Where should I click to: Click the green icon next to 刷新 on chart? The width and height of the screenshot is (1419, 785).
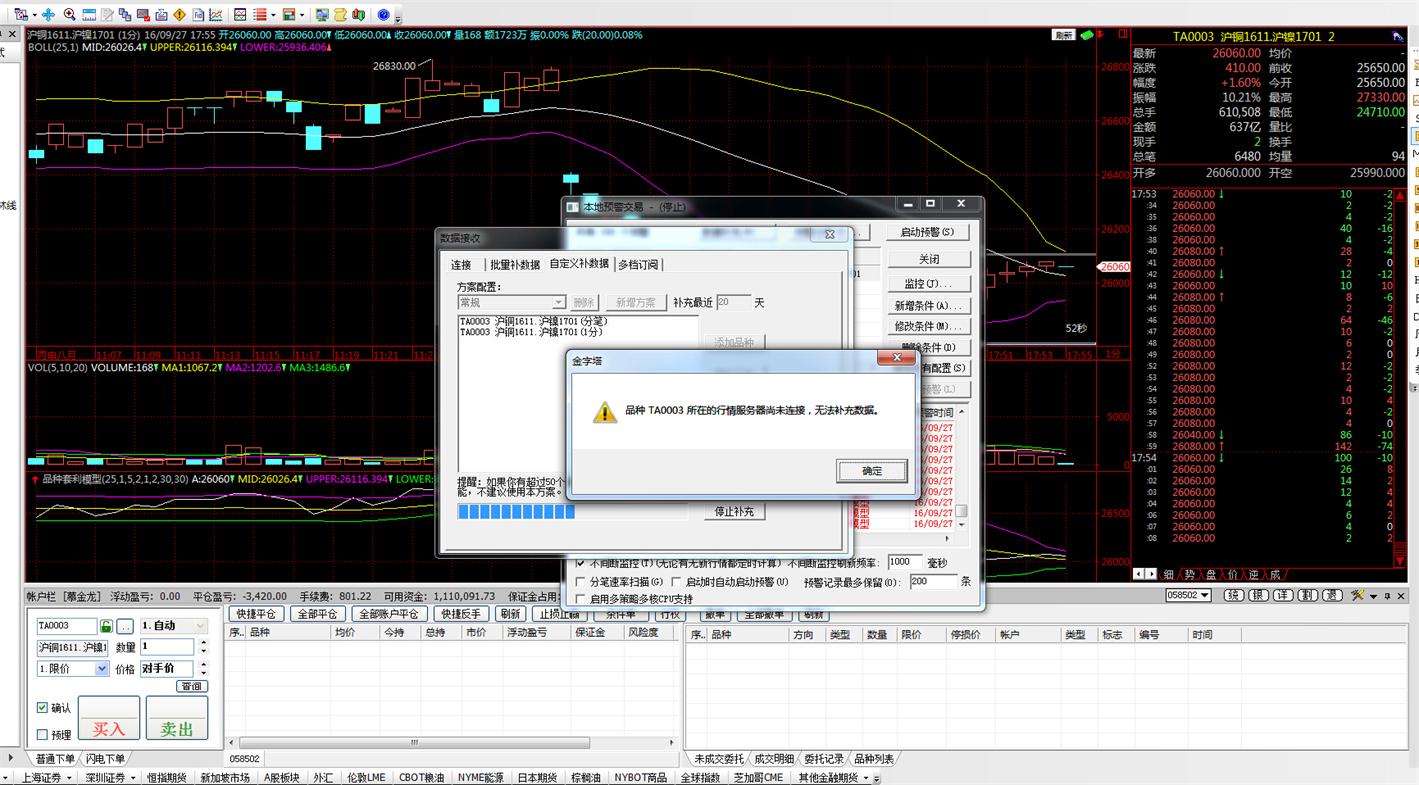(1086, 35)
